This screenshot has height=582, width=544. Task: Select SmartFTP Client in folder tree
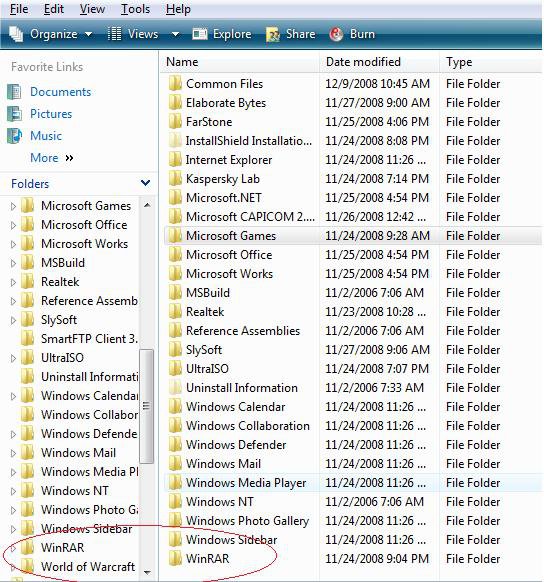pos(89,339)
